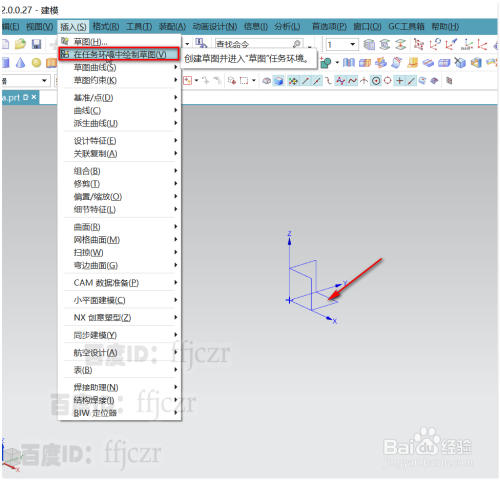
Task: Open the 首选项(P) menu
Action: [x=329, y=26]
